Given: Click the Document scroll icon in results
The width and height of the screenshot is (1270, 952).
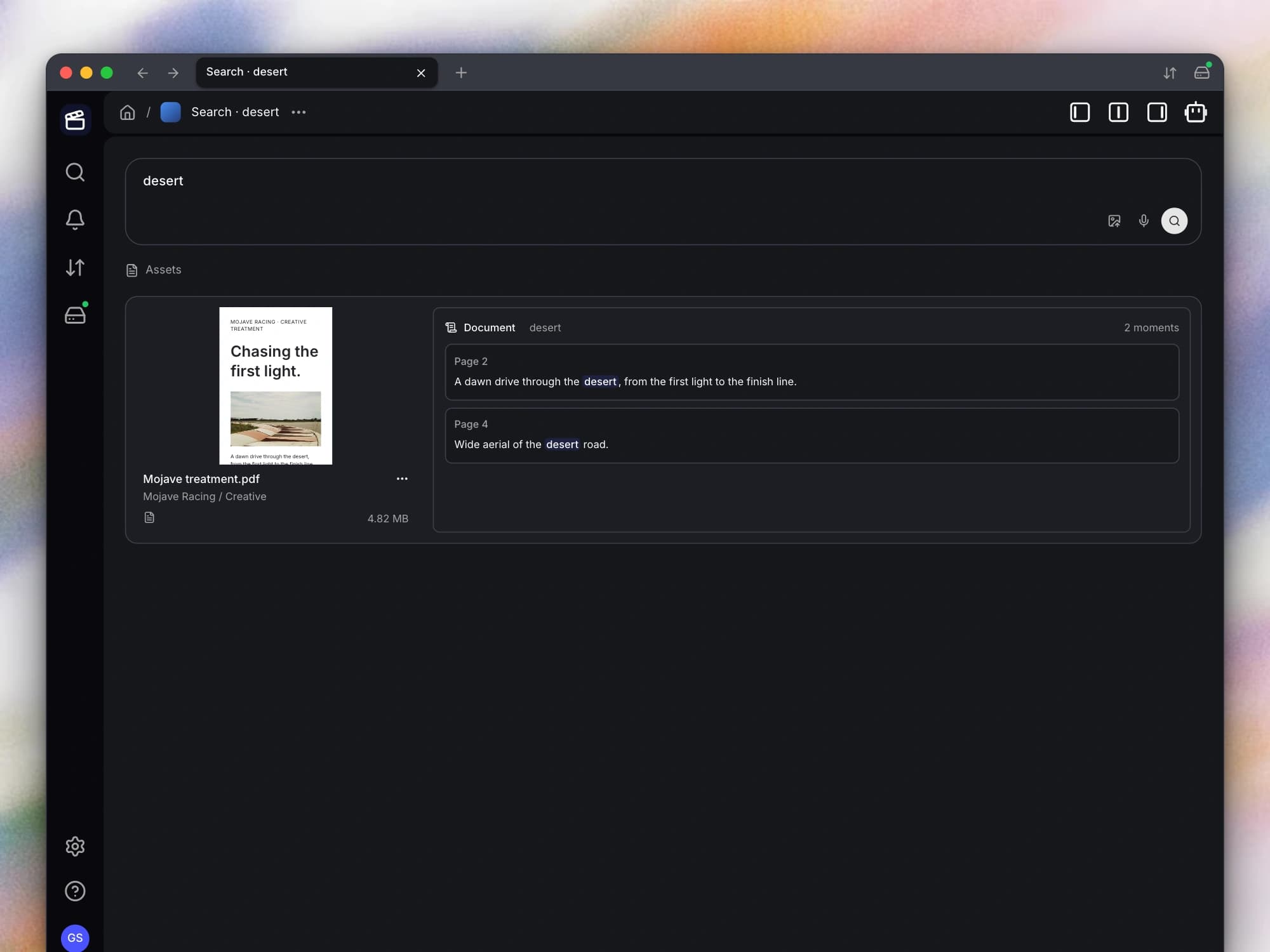Looking at the screenshot, I should pyautogui.click(x=451, y=327).
